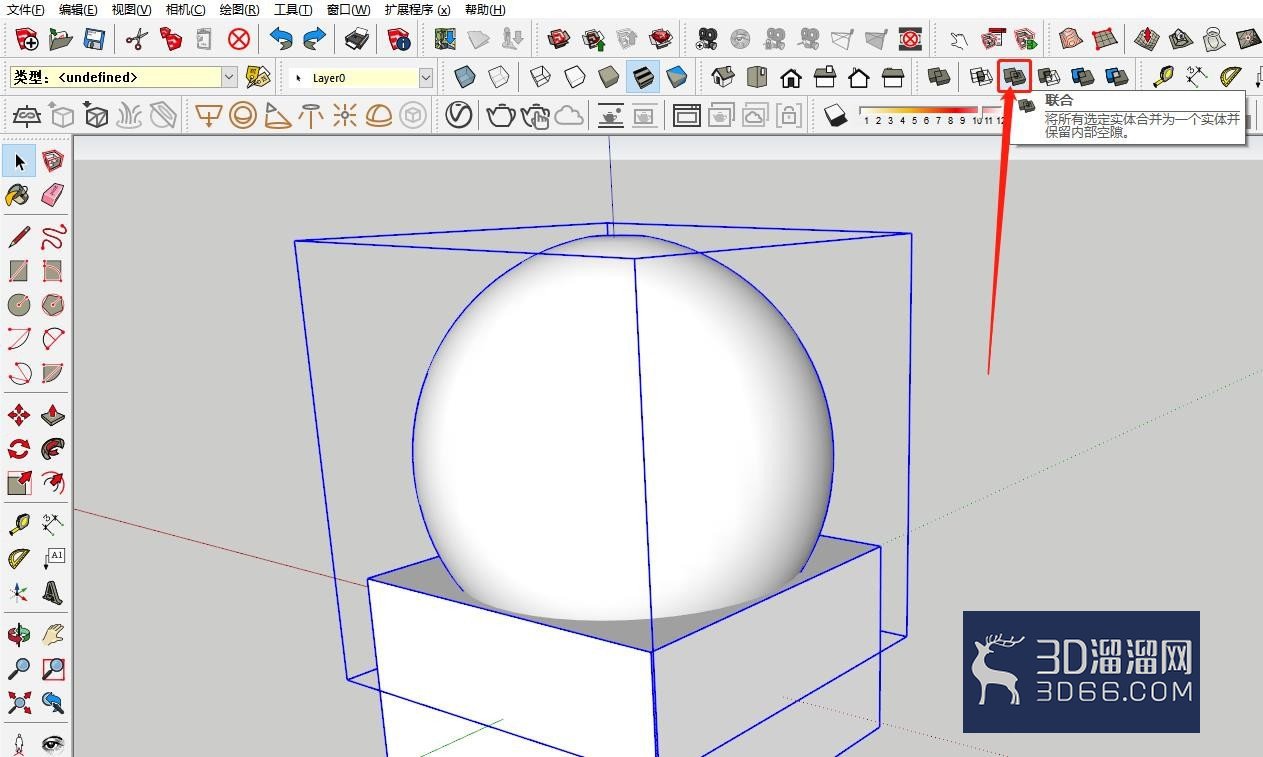Activate the Orbit tool
The height and width of the screenshot is (757, 1263).
pos(19,634)
